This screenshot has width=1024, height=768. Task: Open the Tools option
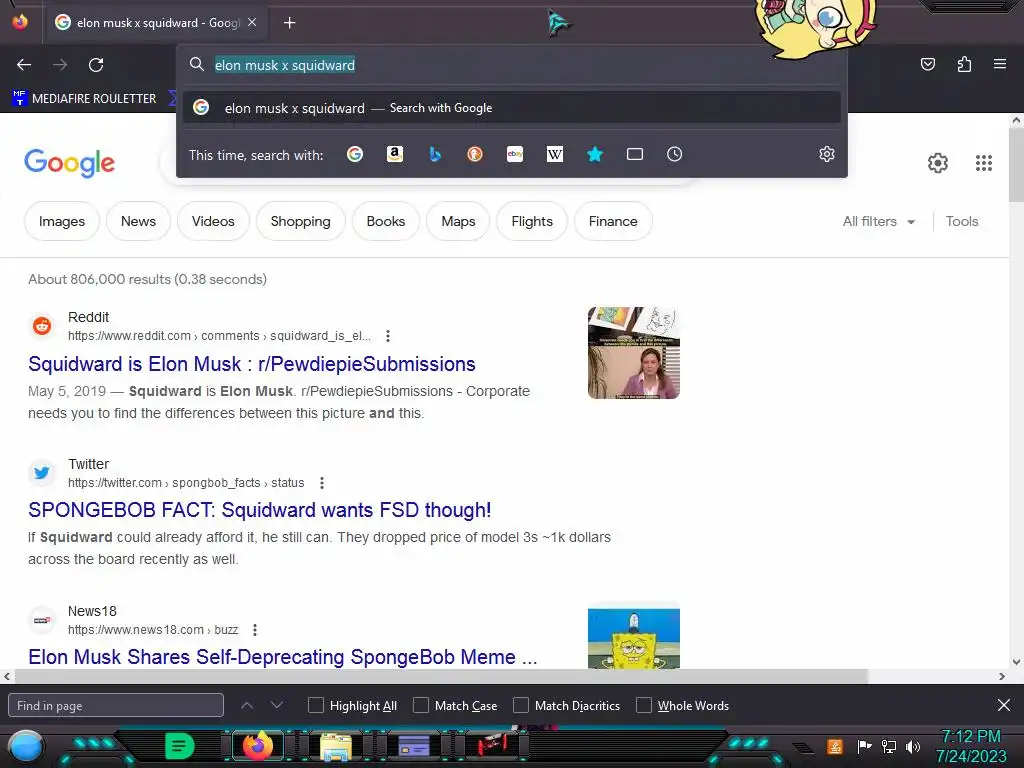click(x=962, y=221)
